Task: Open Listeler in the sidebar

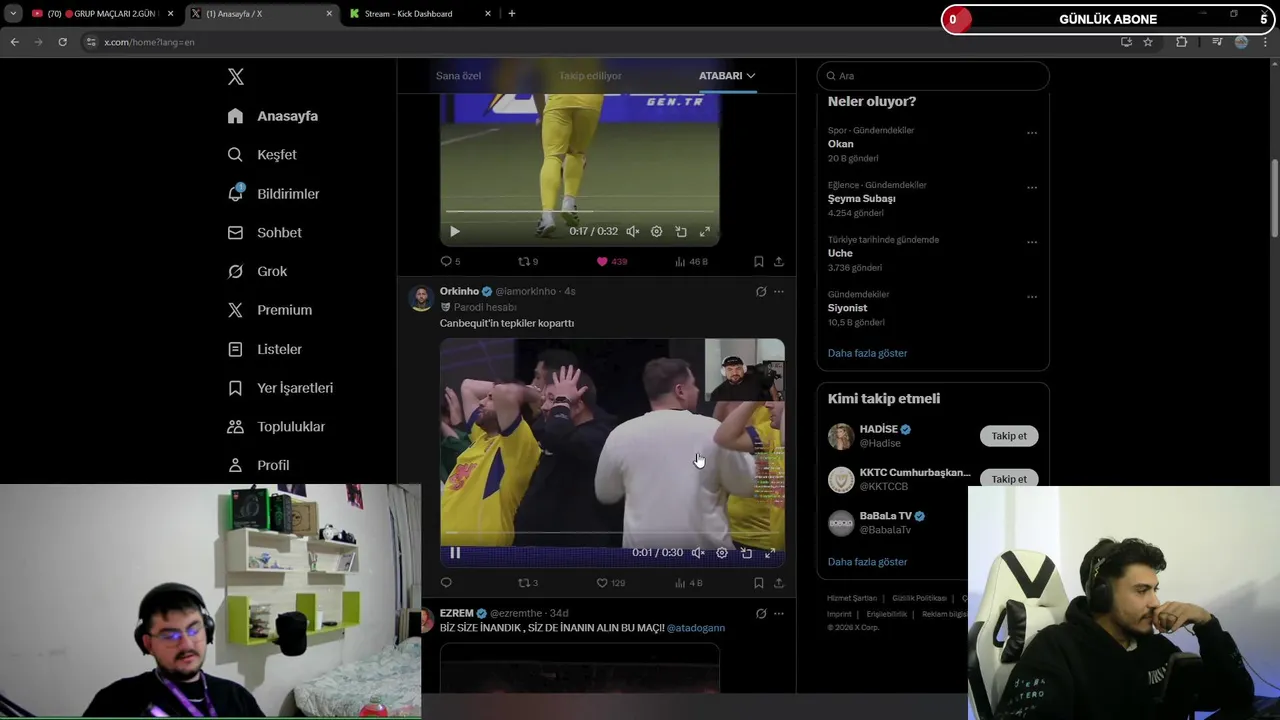Action: (x=264, y=349)
